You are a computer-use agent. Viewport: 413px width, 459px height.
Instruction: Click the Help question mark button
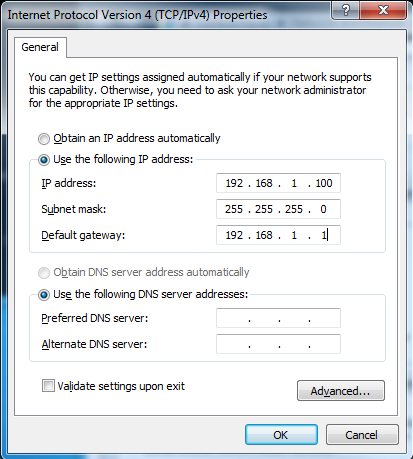point(346,10)
